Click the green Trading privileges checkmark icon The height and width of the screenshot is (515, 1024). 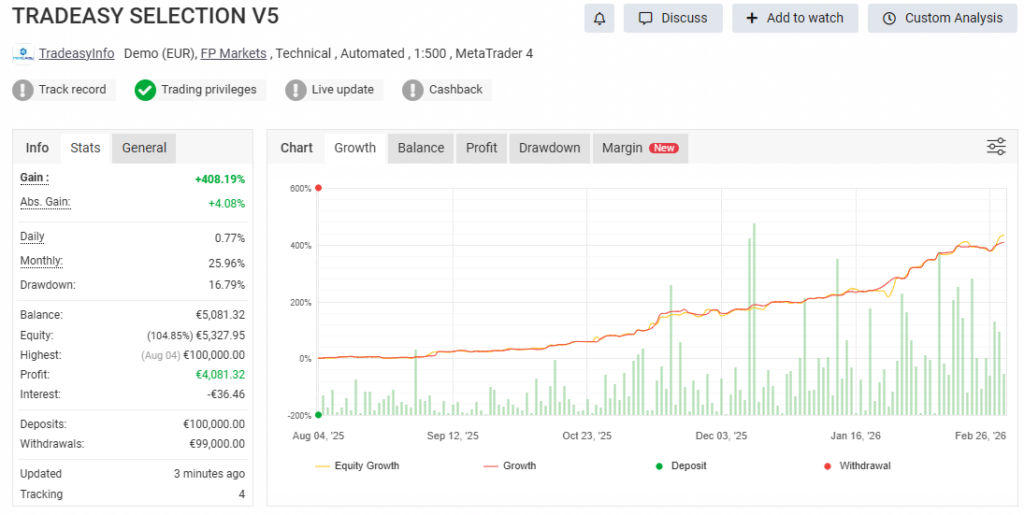click(145, 90)
